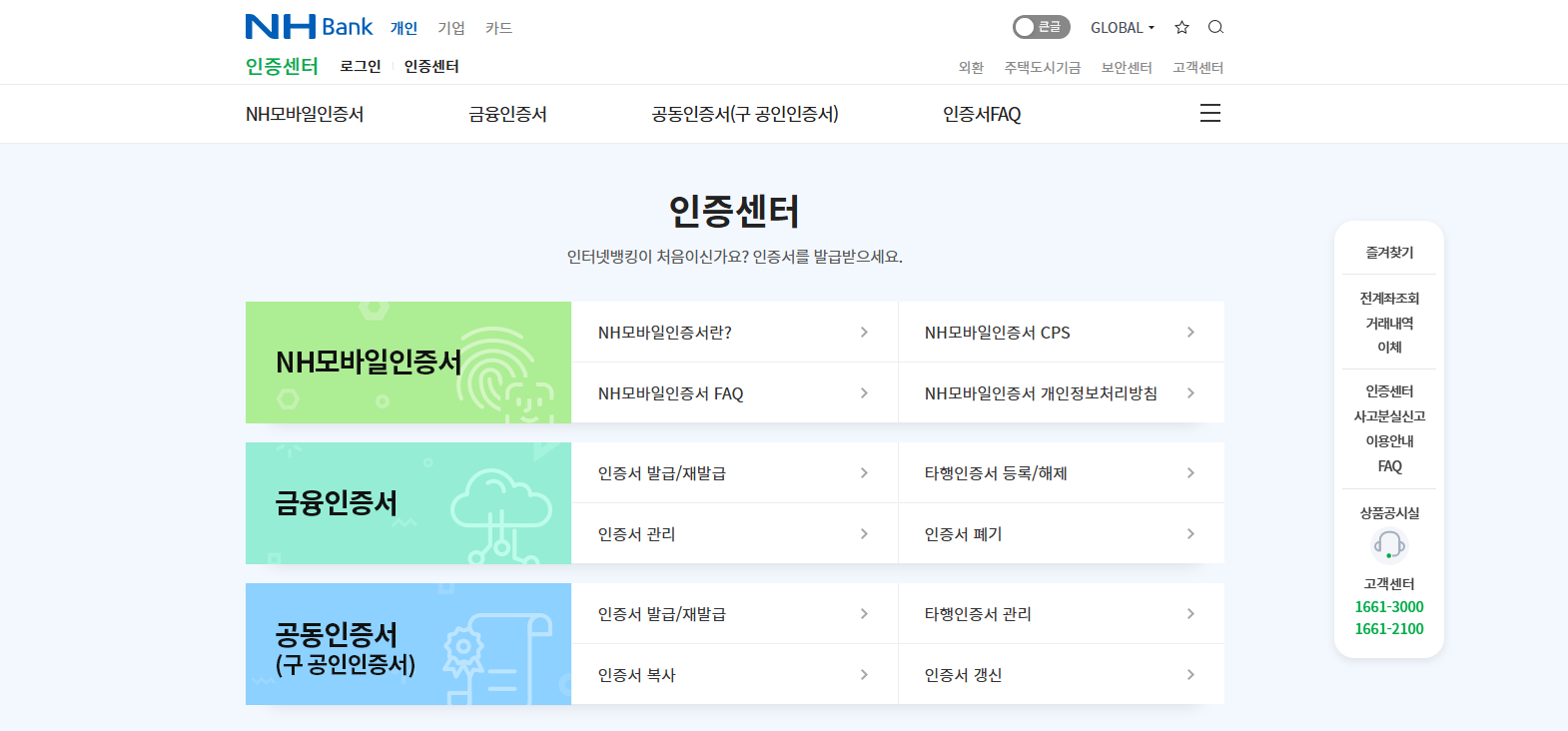
Task: Open NH모바일인증서란? item
Action: click(x=734, y=333)
